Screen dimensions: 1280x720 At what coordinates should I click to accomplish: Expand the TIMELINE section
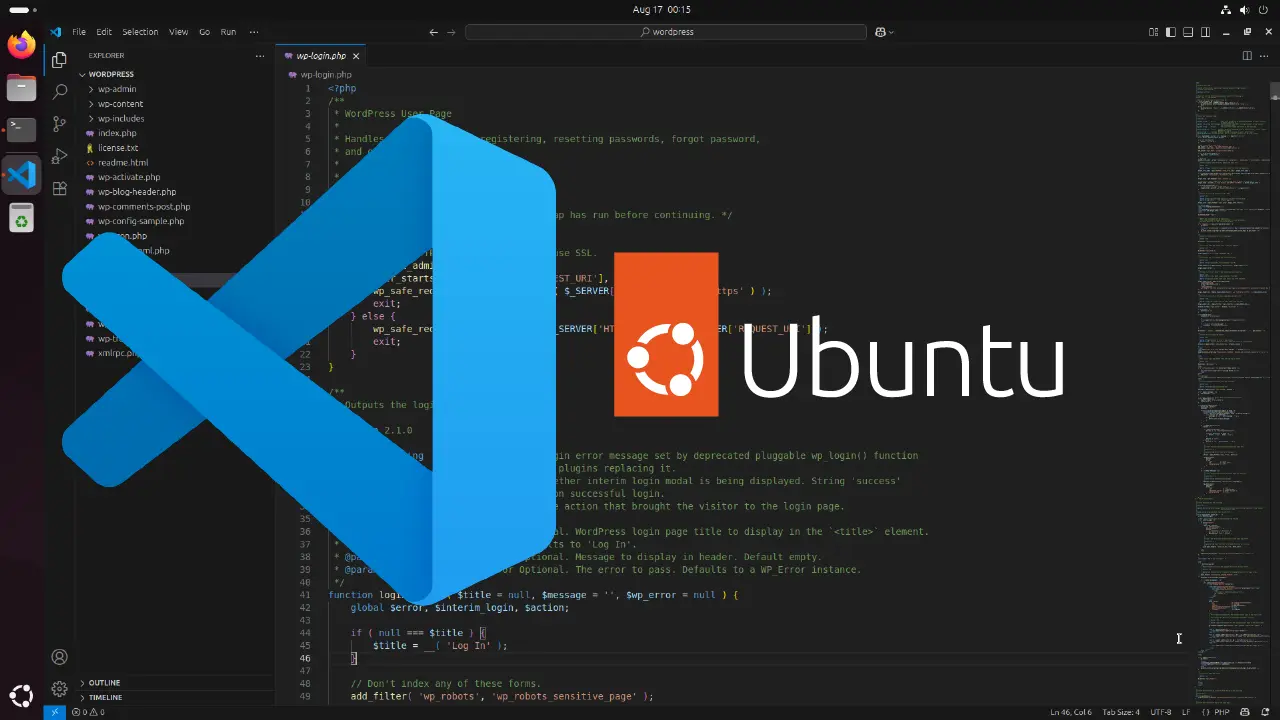point(105,697)
